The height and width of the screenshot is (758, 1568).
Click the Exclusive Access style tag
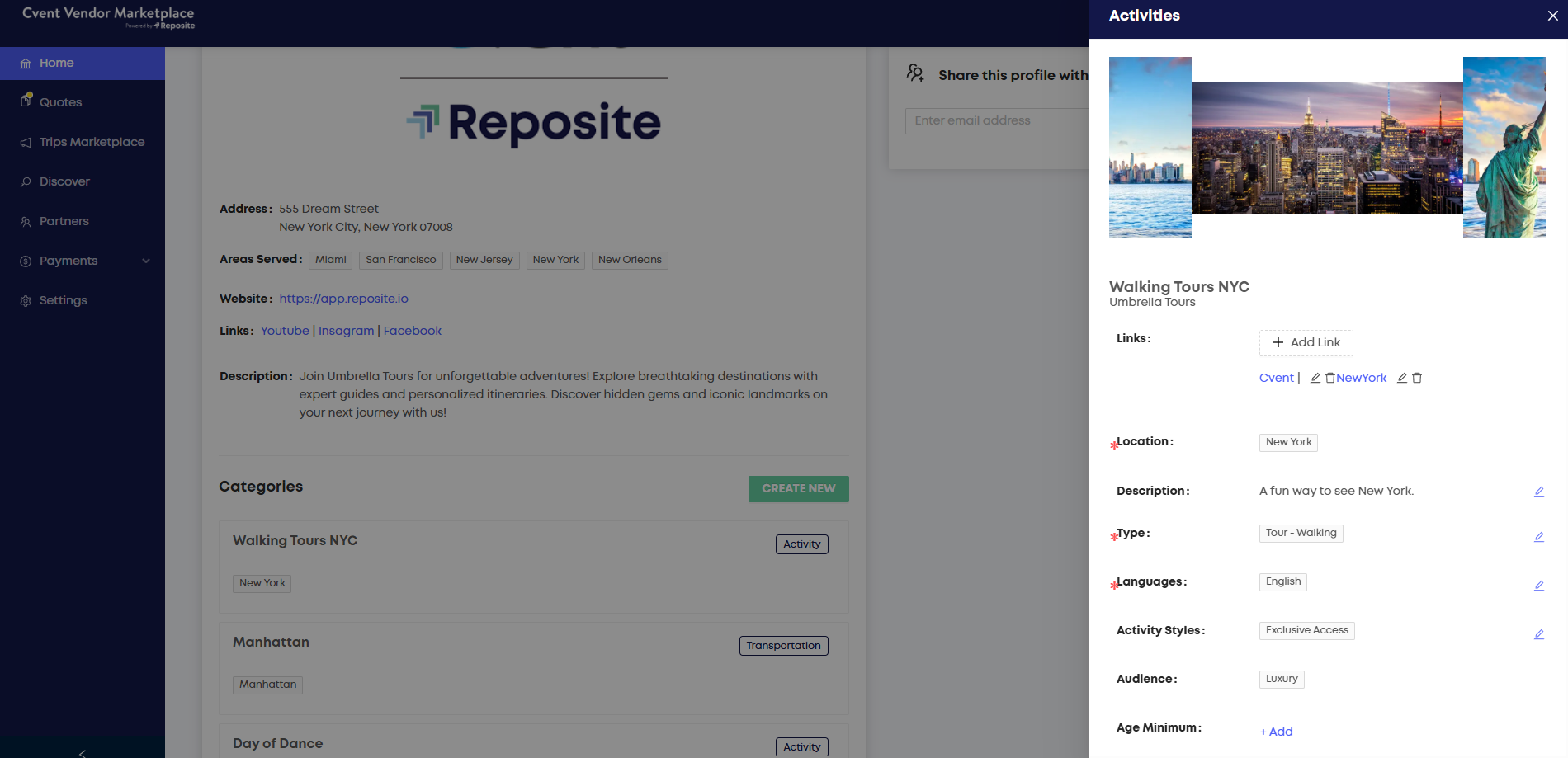(x=1306, y=630)
